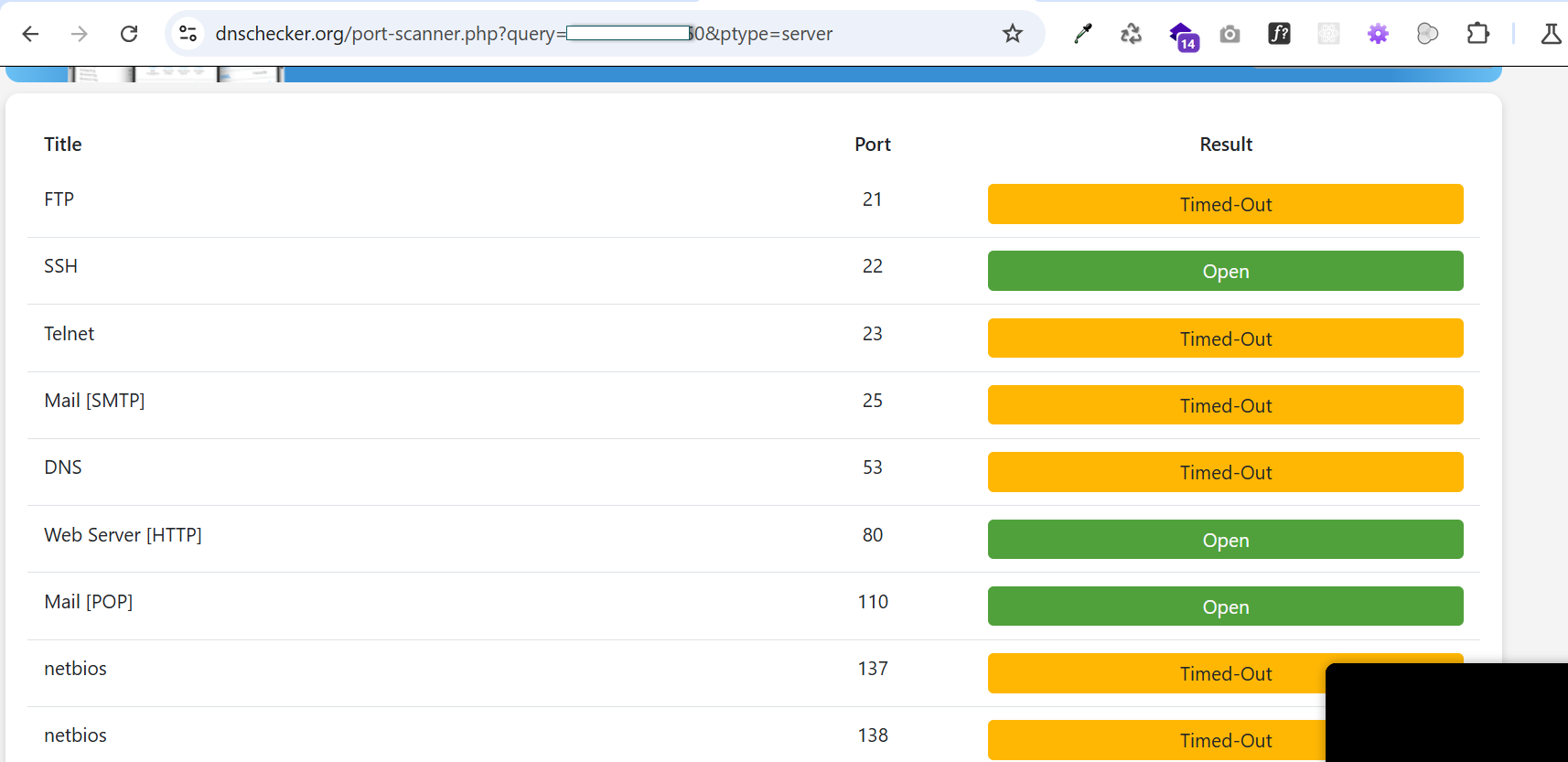Bookmark this page with the star icon
The height and width of the screenshot is (762, 1568).
click(1012, 34)
